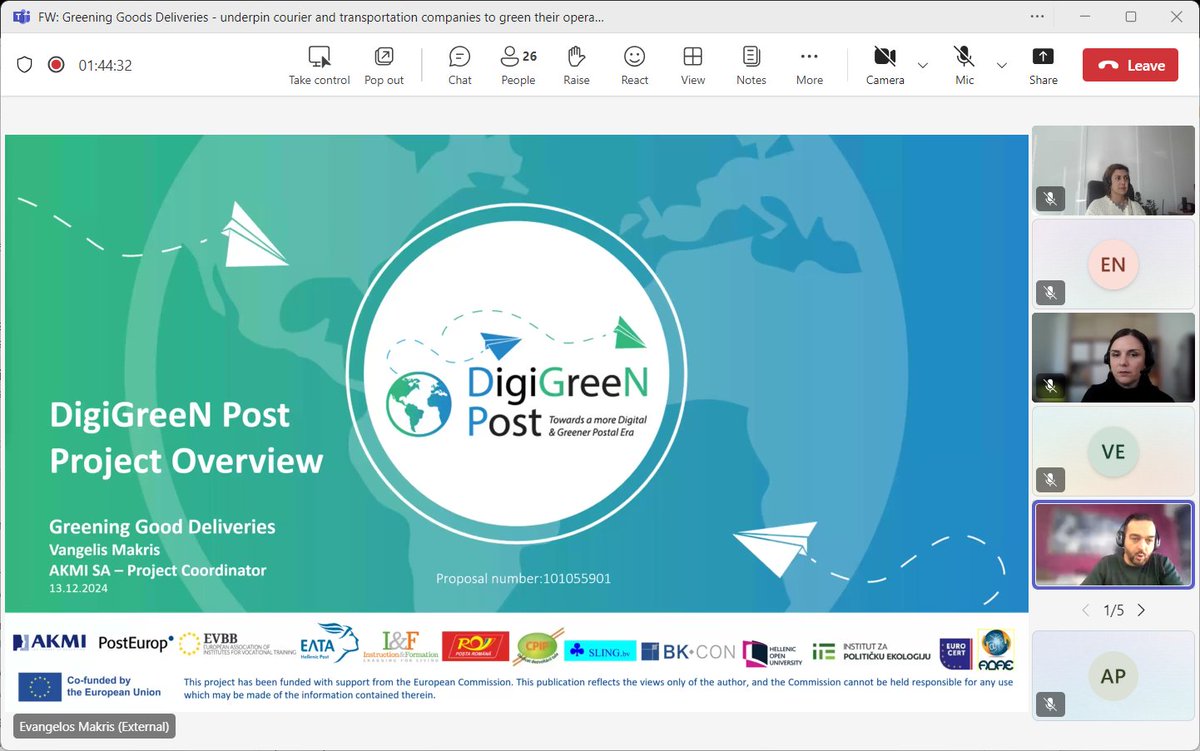Click the meeting window title text
1200x751 pixels.
(320, 17)
